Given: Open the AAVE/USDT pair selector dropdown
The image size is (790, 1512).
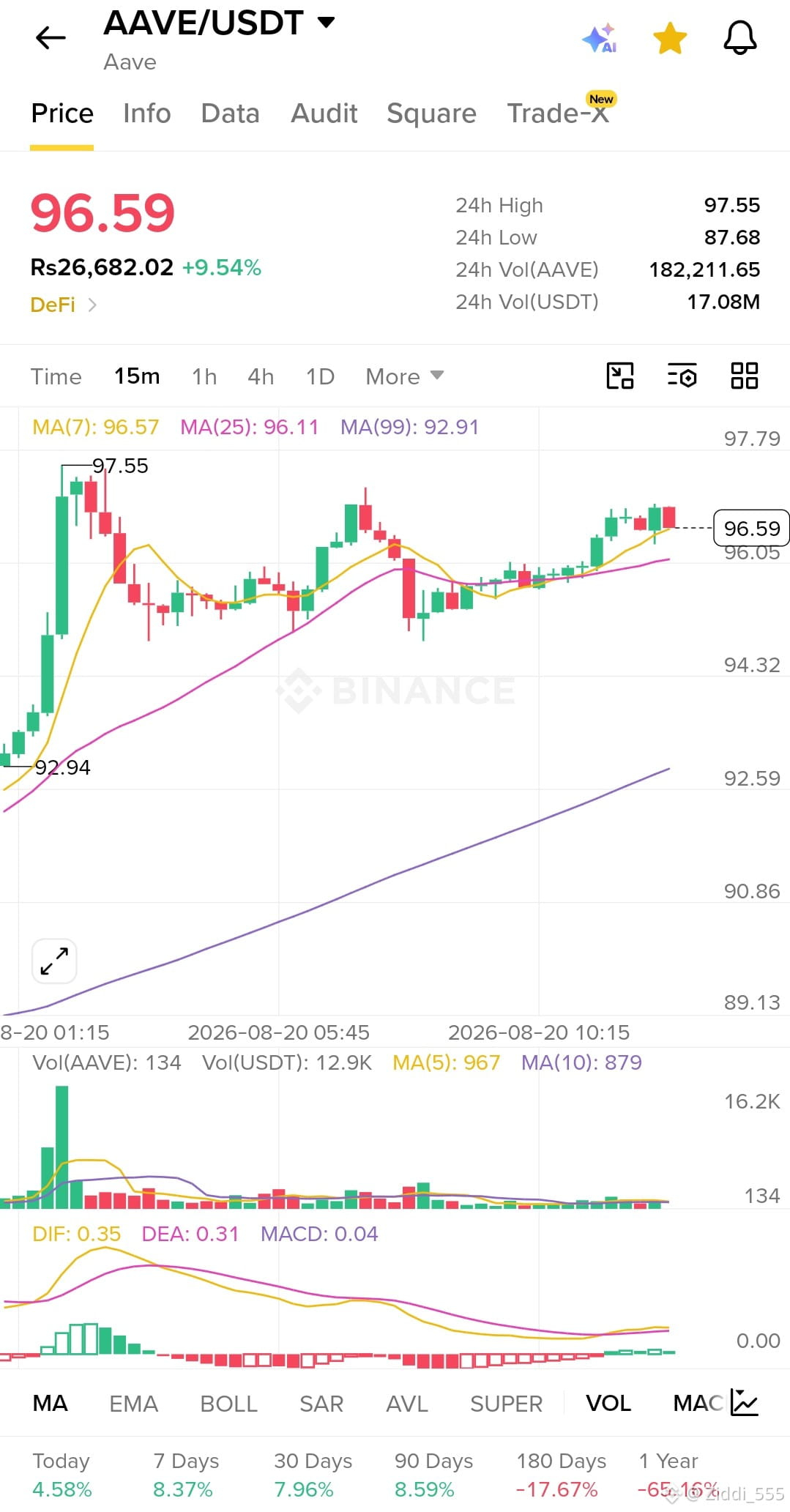Looking at the screenshot, I should (219, 23).
